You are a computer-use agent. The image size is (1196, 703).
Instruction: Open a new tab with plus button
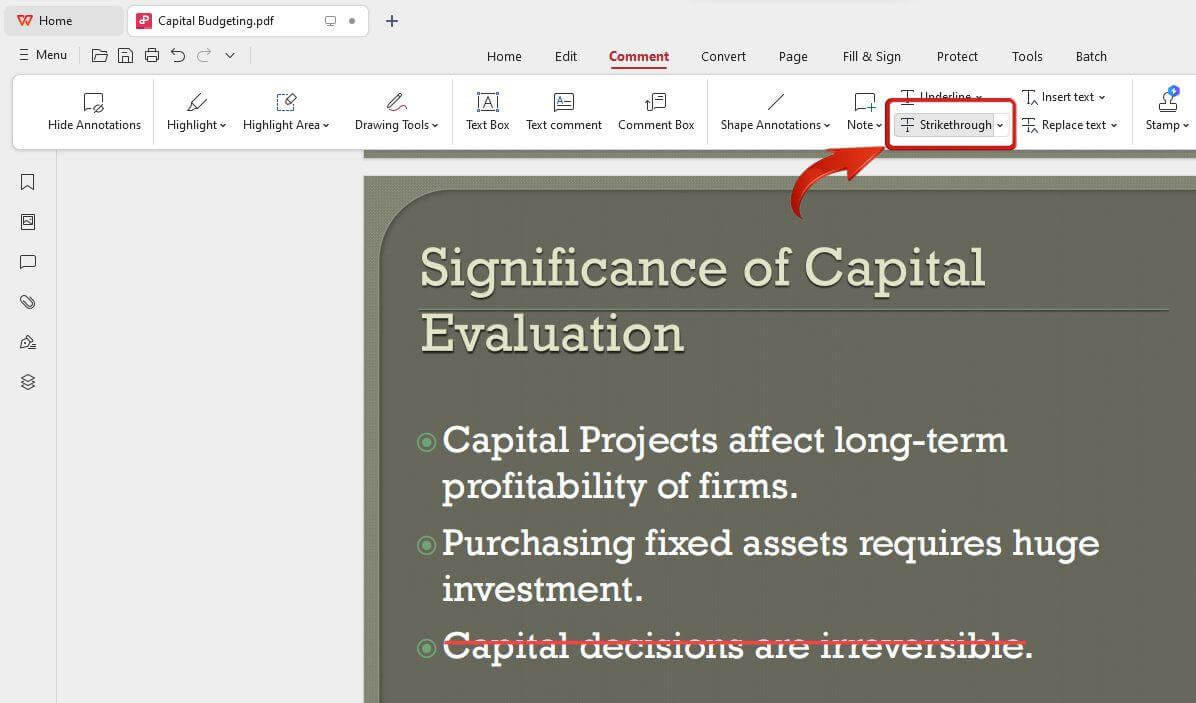(392, 21)
